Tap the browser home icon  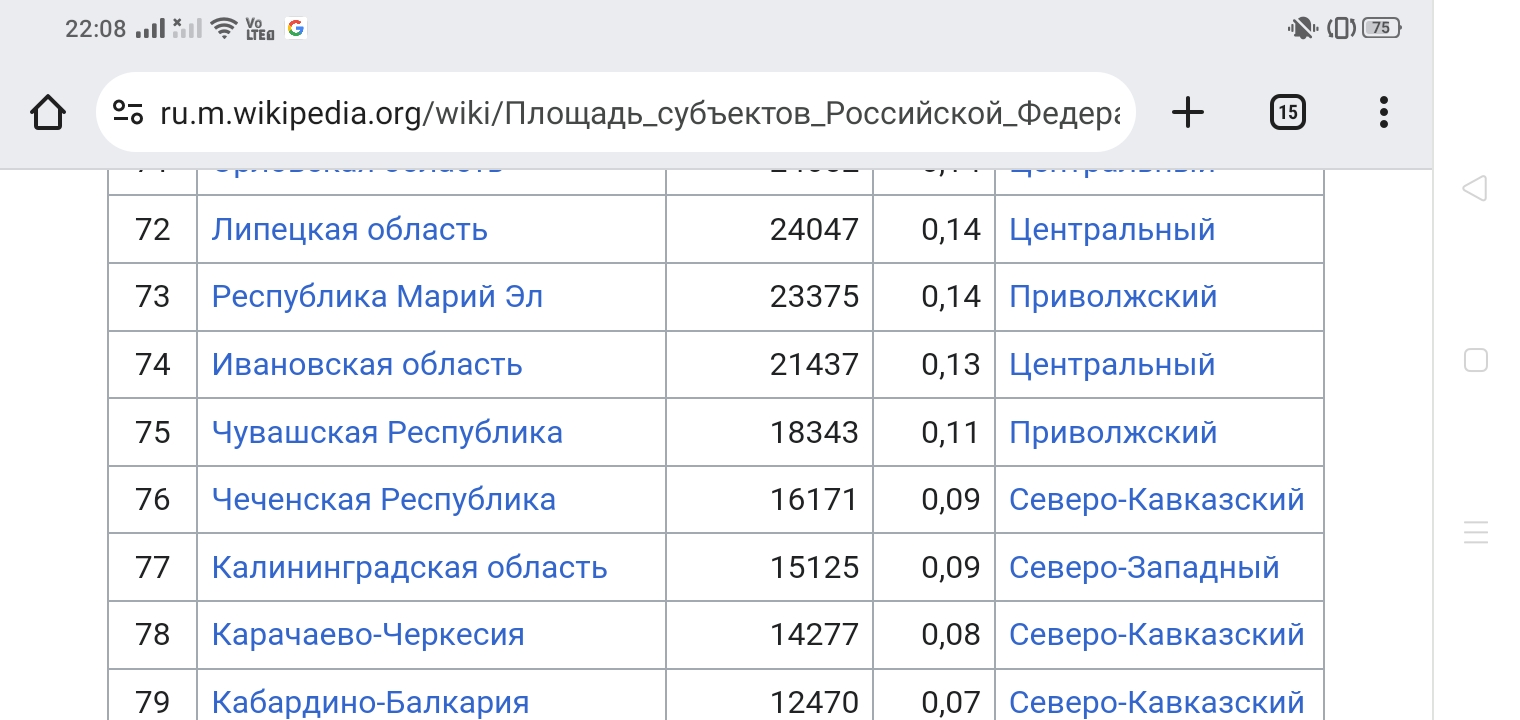(x=48, y=112)
